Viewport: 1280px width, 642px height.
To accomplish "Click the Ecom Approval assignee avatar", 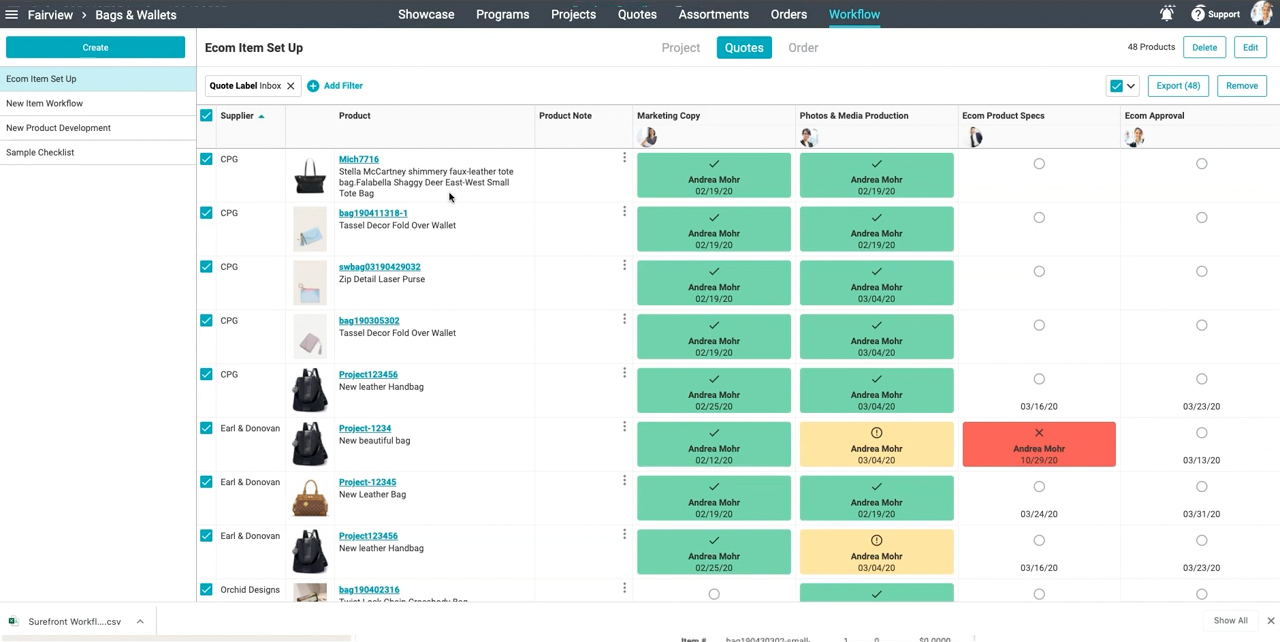I will [x=1134, y=137].
